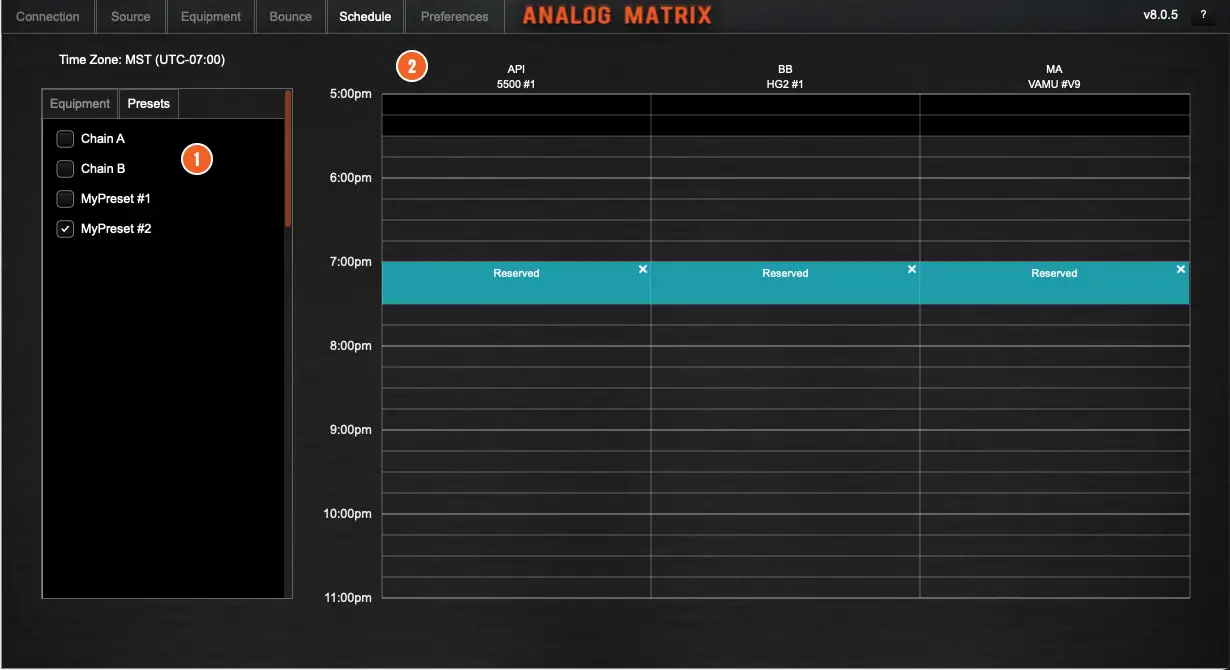
Task: Switch to the Source tab
Action: point(131,17)
